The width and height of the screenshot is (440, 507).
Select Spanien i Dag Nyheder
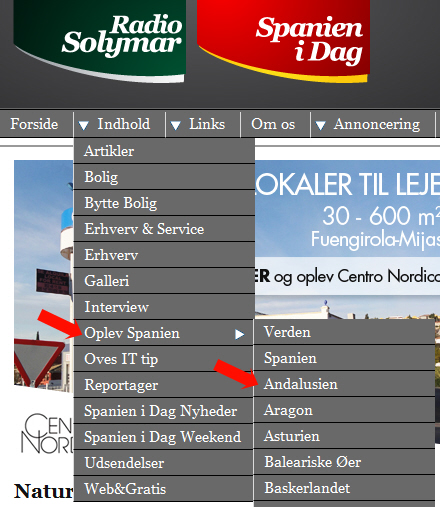(163, 411)
